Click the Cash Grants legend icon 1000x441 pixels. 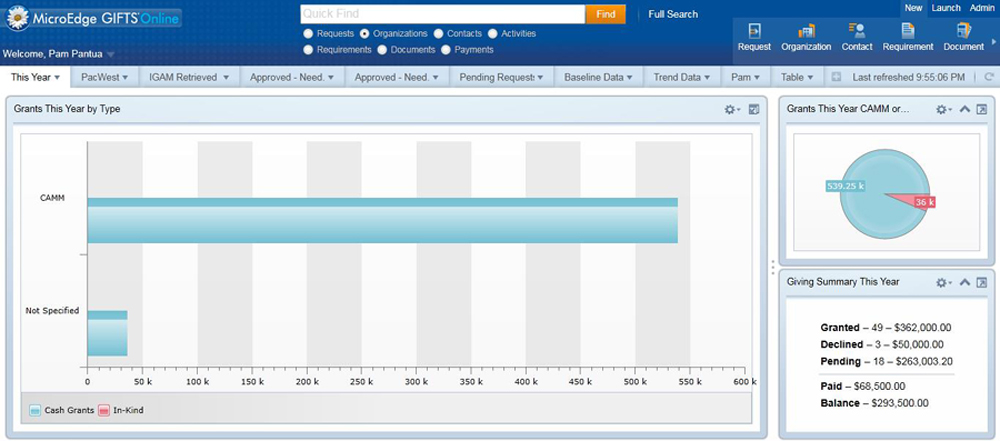[x=35, y=410]
